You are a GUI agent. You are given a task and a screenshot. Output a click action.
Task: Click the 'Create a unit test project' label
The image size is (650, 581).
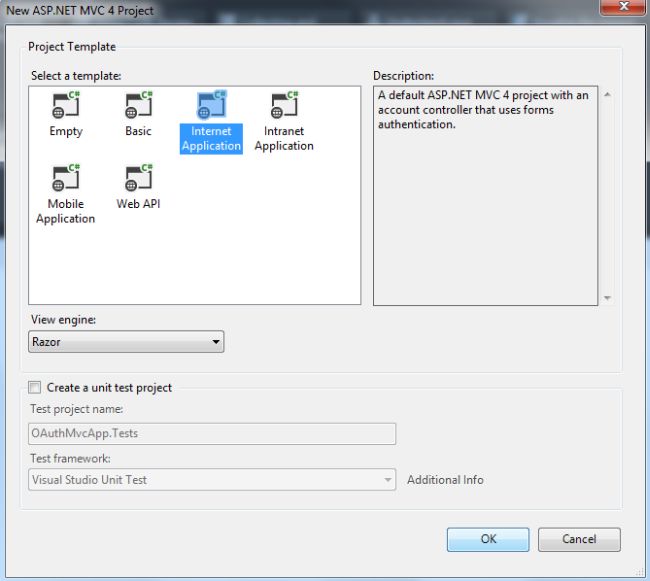[109, 388]
